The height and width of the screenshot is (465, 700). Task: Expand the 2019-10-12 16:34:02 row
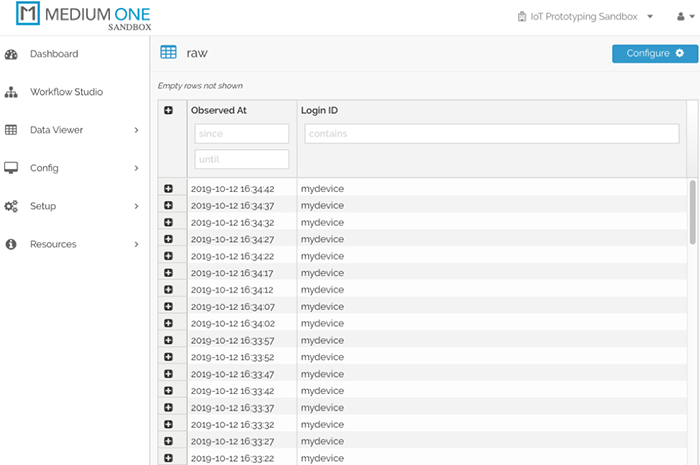[x=168, y=324]
